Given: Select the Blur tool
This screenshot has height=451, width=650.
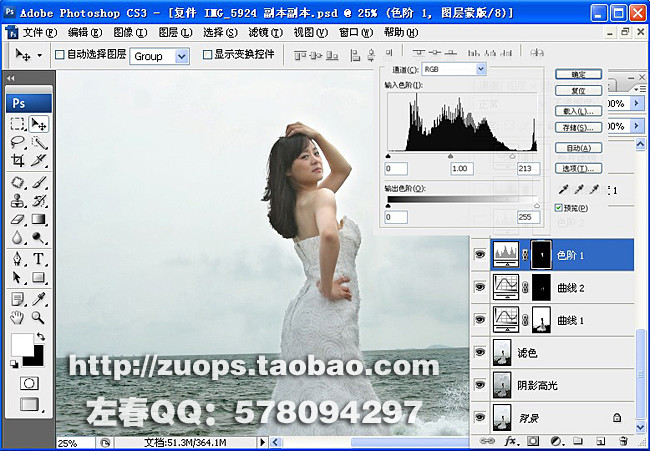Looking at the screenshot, I should tap(18, 237).
